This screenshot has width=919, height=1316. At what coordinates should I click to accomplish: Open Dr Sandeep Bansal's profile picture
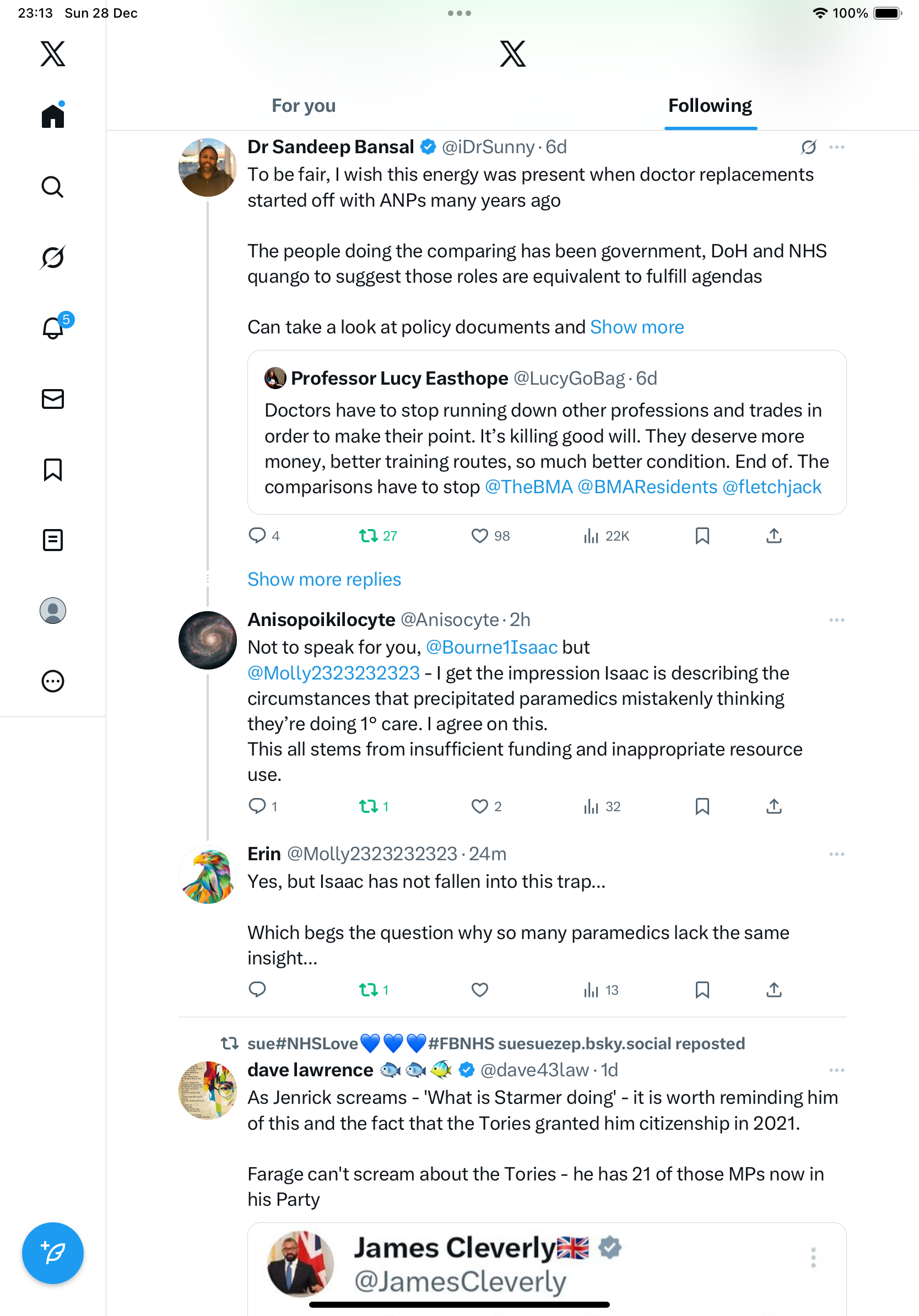pos(207,168)
